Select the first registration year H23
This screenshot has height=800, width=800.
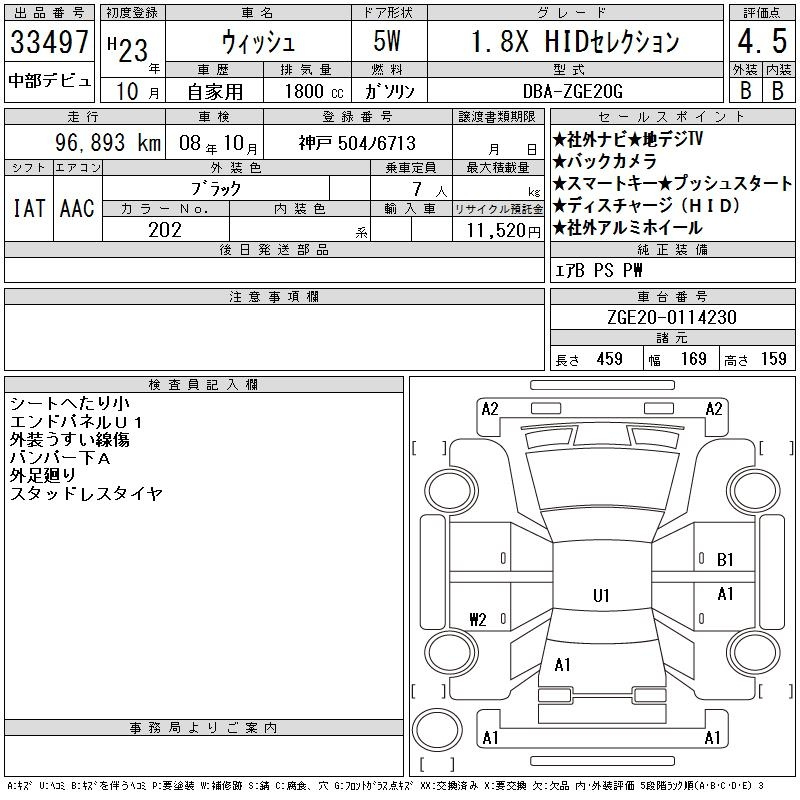[x=128, y=50]
